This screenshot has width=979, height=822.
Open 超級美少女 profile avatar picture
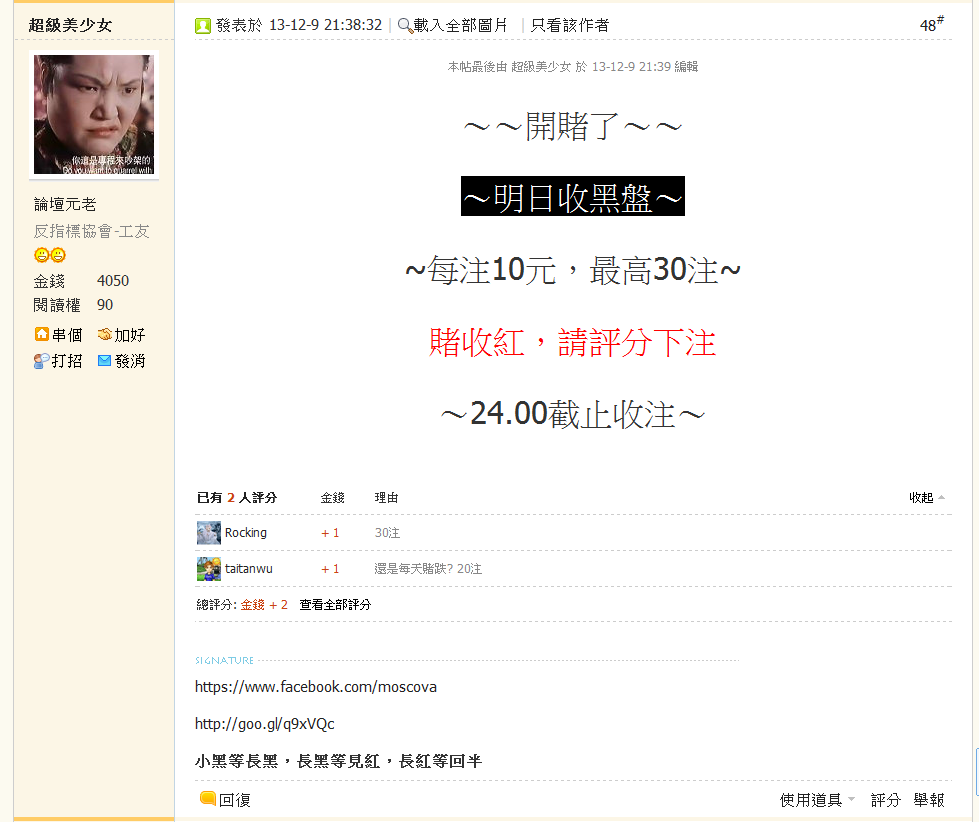pos(94,115)
